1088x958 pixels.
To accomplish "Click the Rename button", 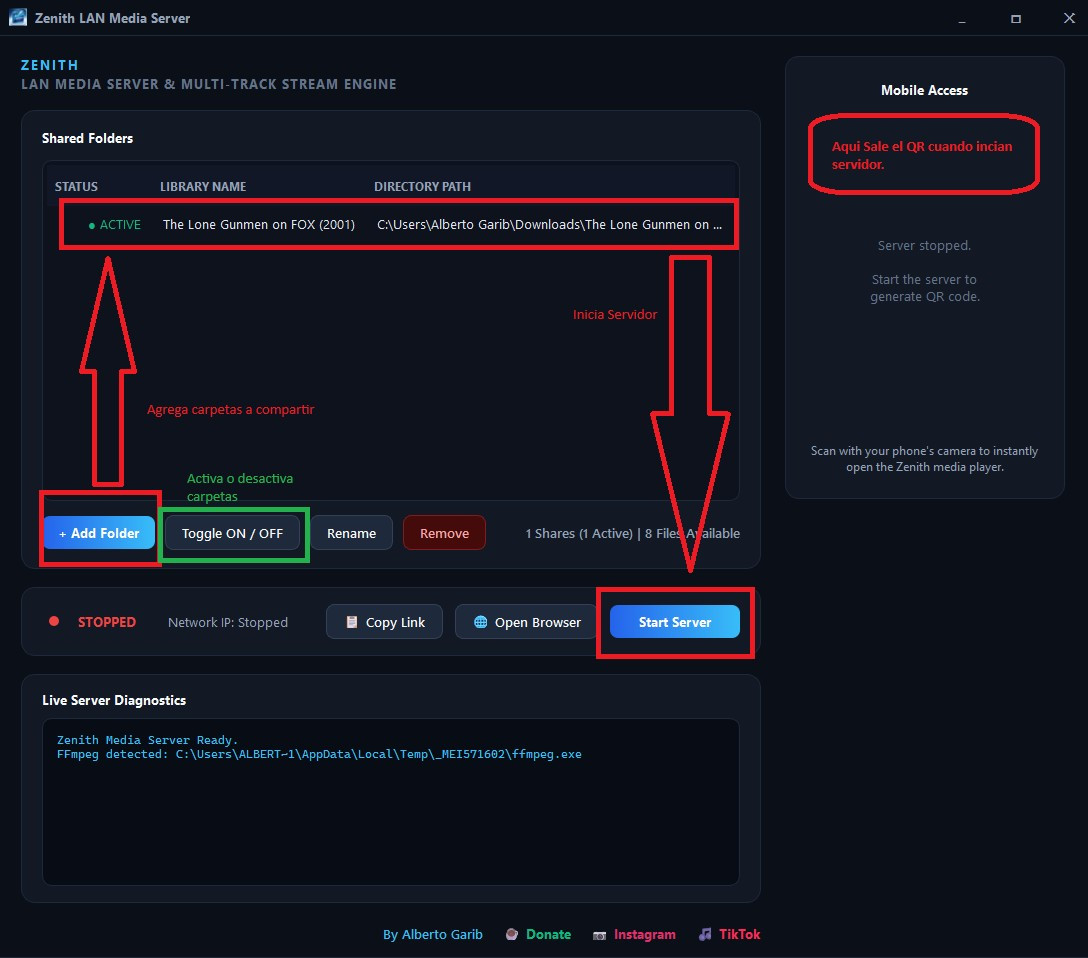I will click(x=351, y=533).
